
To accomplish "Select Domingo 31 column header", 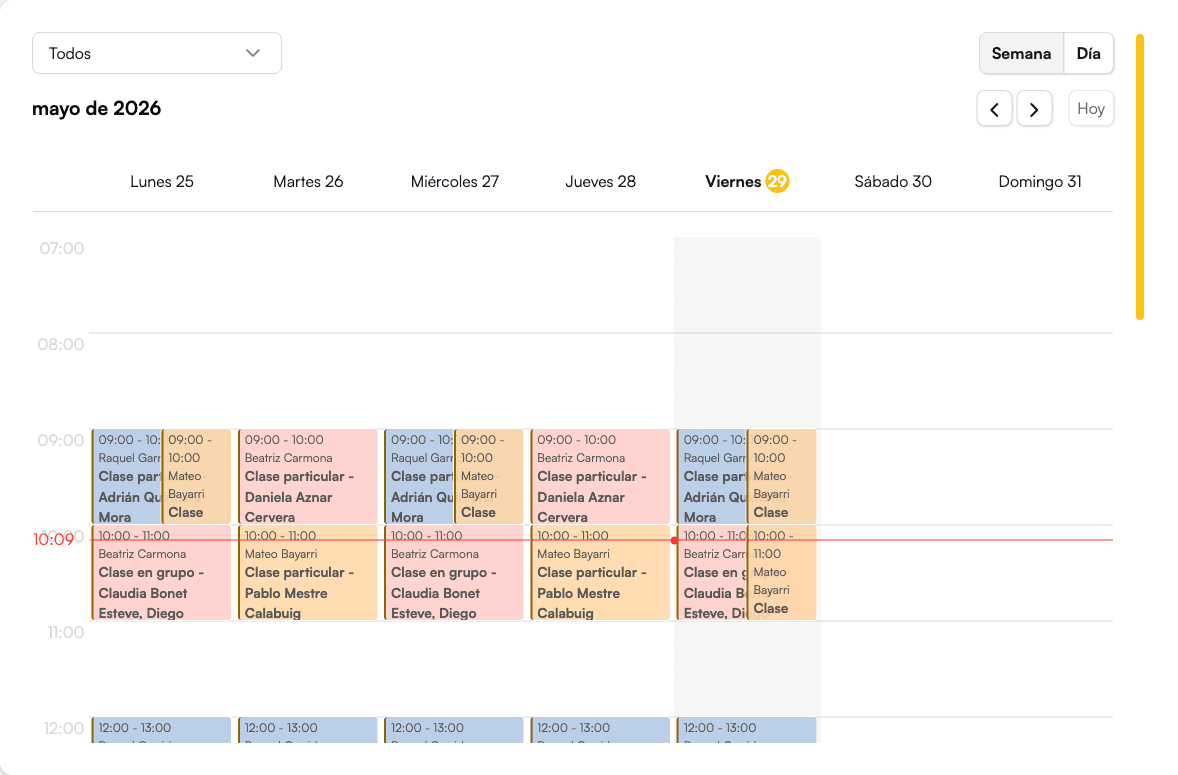I will [1040, 182].
